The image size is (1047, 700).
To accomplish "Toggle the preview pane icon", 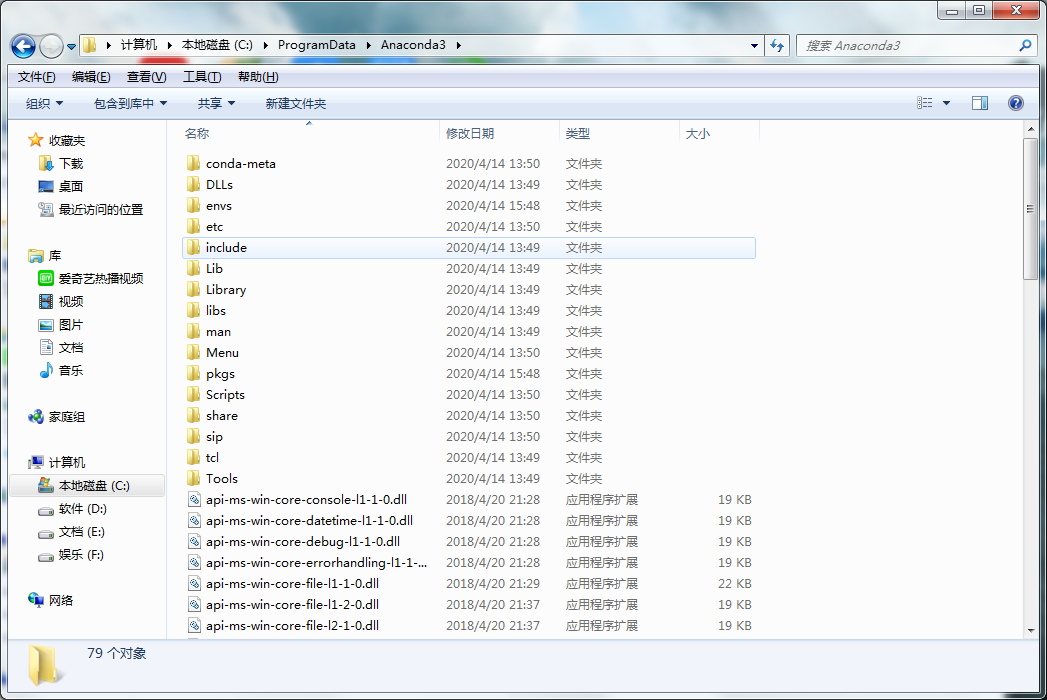I will point(980,103).
